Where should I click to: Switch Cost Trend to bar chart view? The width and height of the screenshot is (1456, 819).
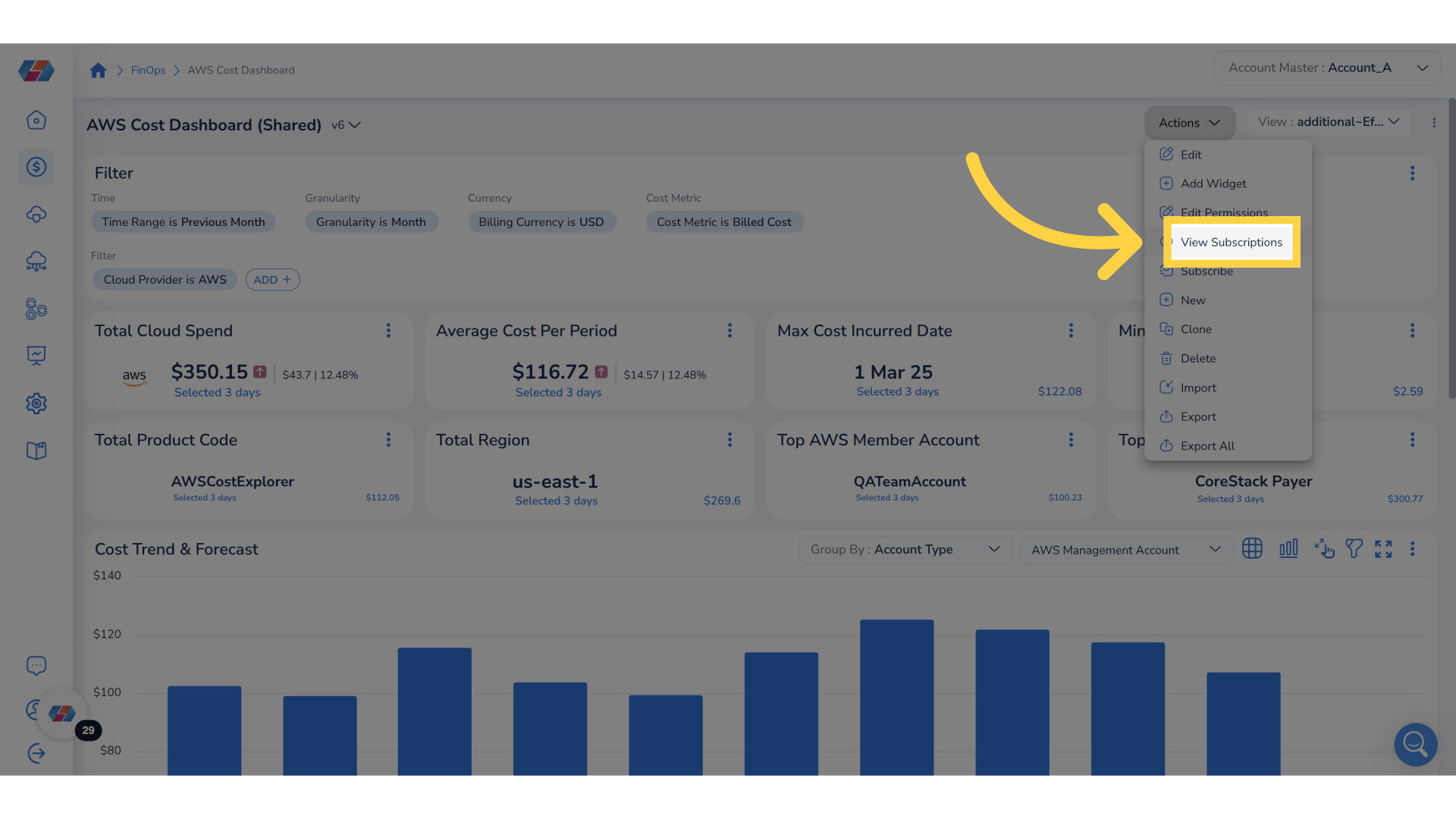(x=1288, y=548)
